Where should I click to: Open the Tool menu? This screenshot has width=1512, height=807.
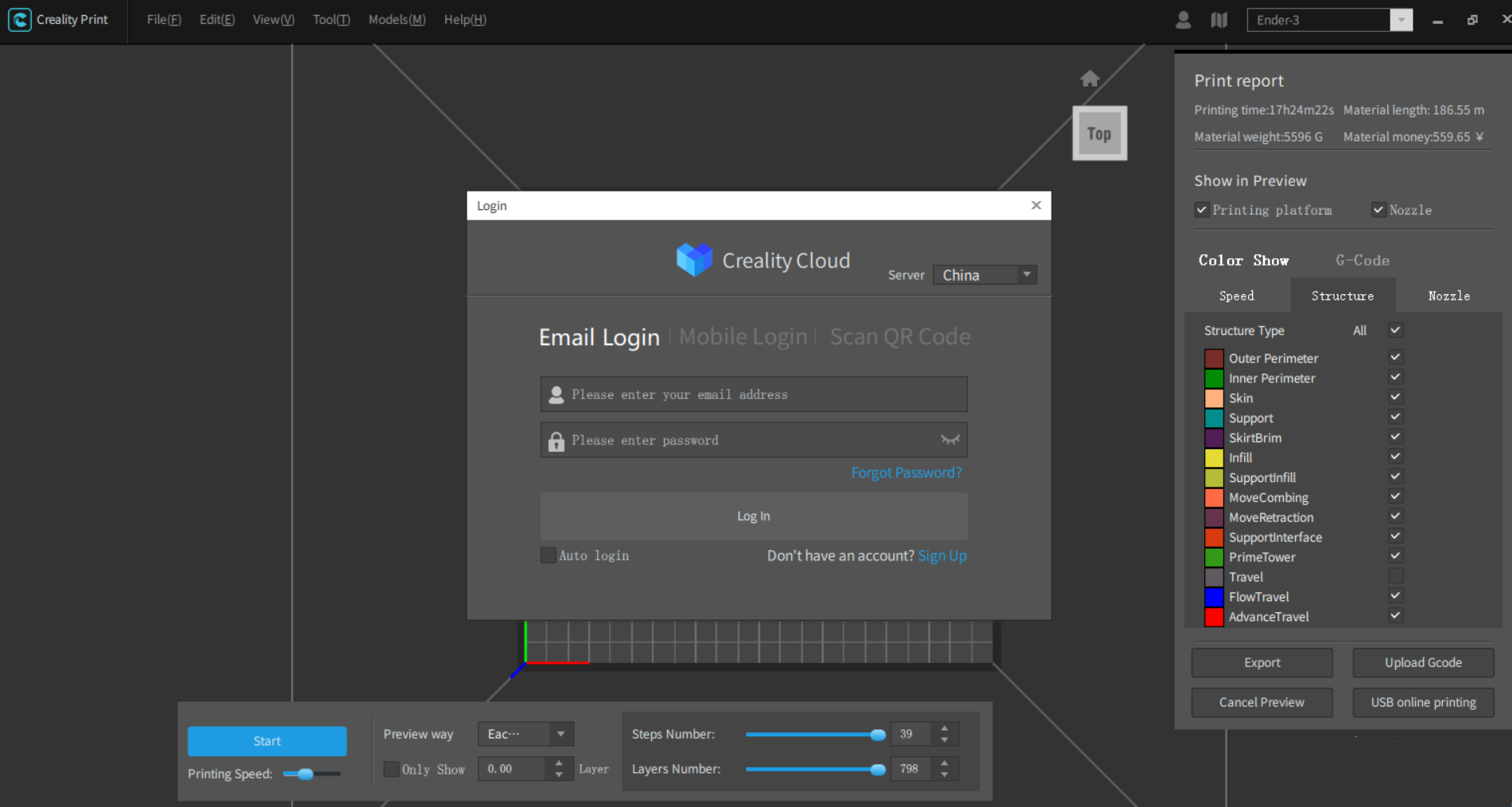pyautogui.click(x=330, y=19)
